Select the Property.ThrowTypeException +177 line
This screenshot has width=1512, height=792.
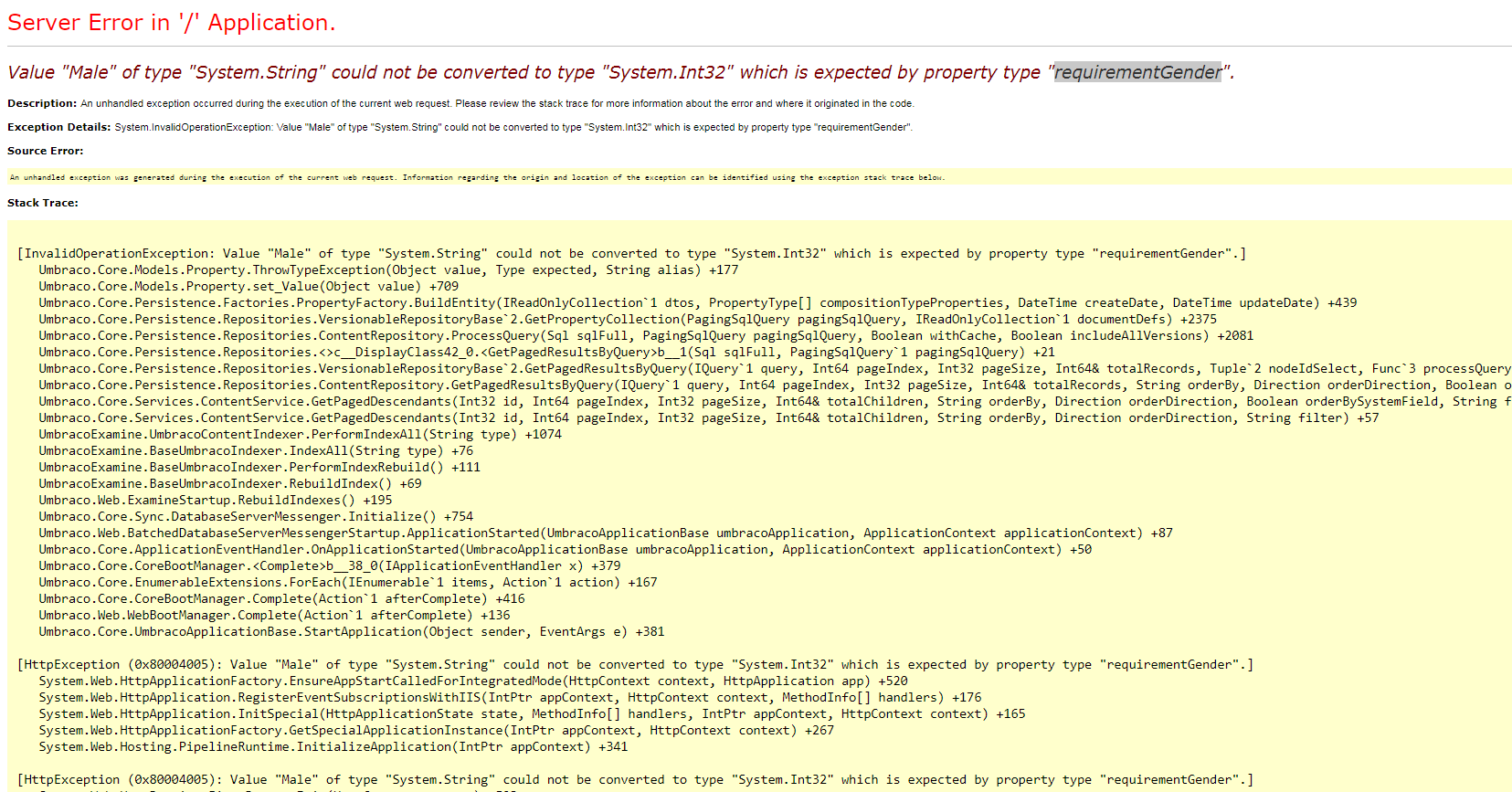click(388, 270)
